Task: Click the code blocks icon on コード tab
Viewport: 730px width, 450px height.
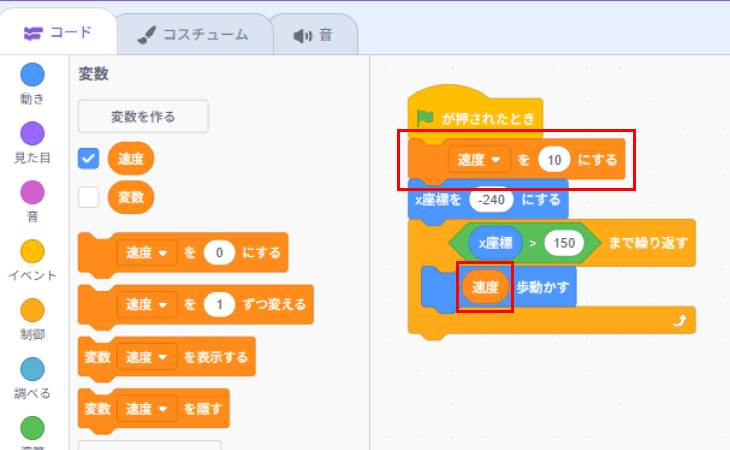Action: (x=33, y=33)
